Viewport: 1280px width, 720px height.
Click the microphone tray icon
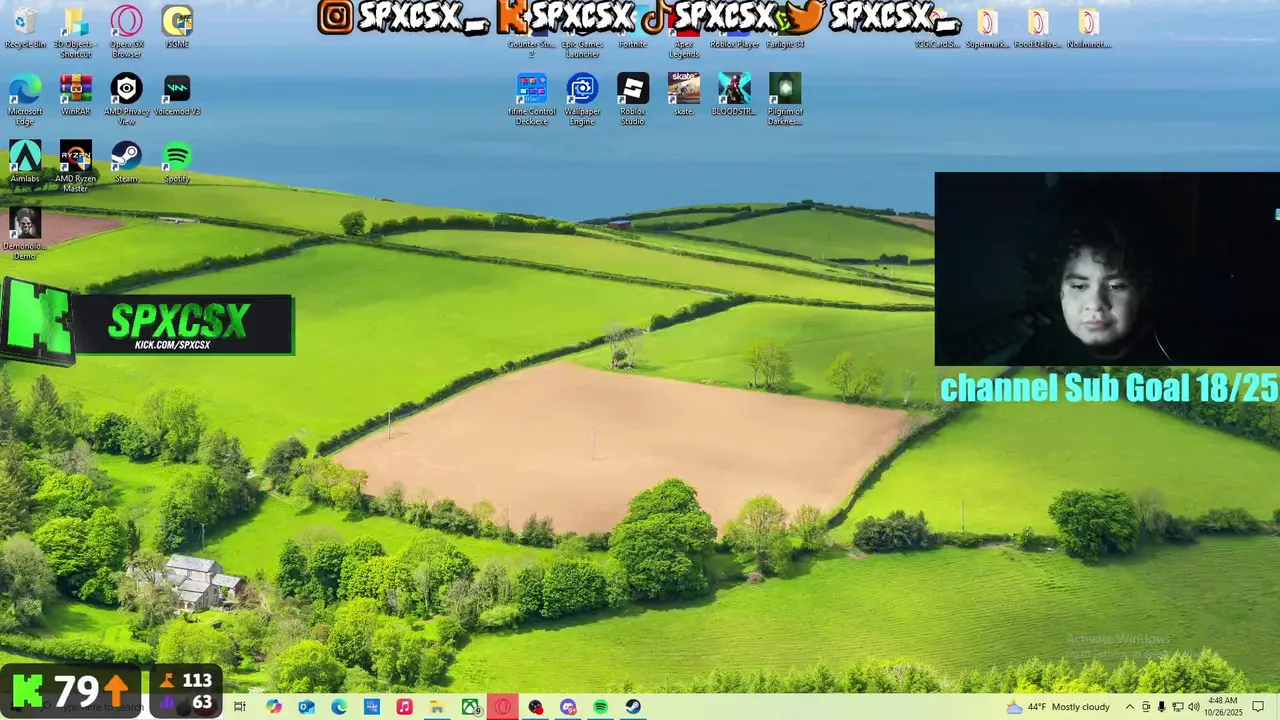click(x=1161, y=707)
